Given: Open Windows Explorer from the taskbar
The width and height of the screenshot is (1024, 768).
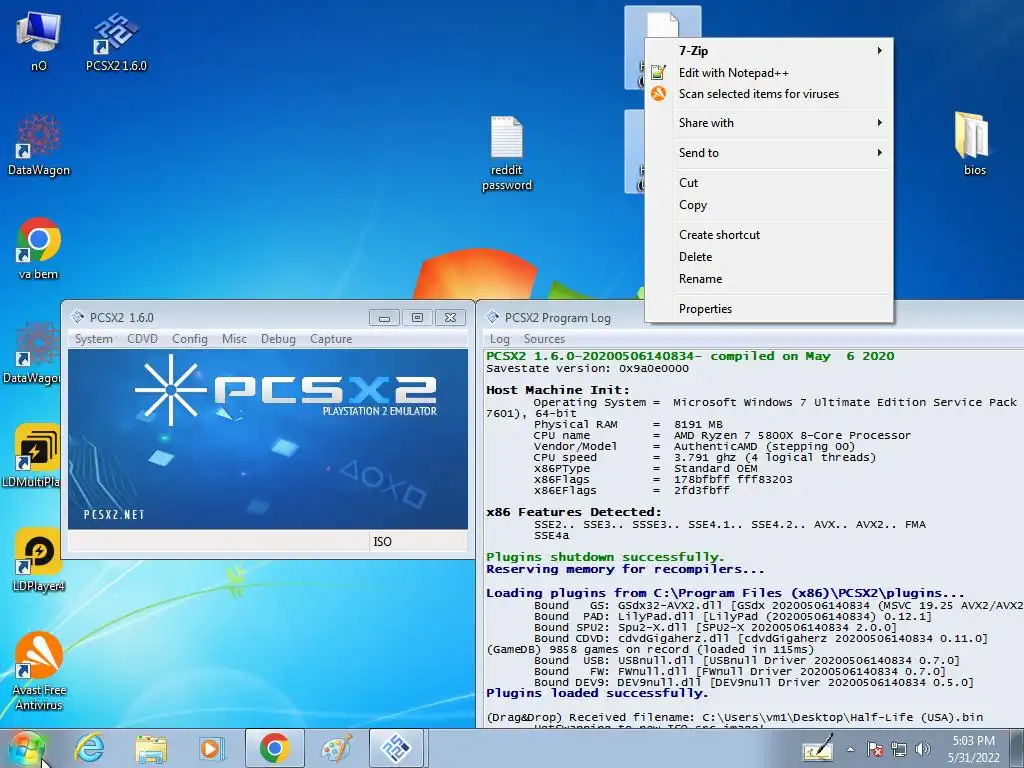Looking at the screenshot, I should point(151,748).
